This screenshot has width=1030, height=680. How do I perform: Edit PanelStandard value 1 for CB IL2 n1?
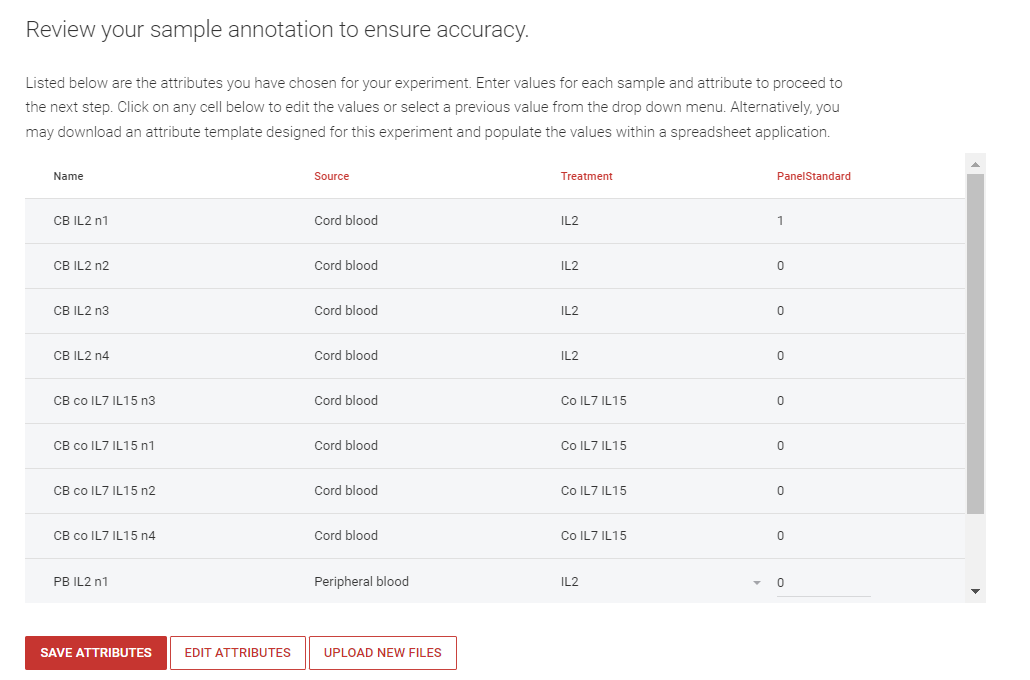pyautogui.click(x=780, y=221)
